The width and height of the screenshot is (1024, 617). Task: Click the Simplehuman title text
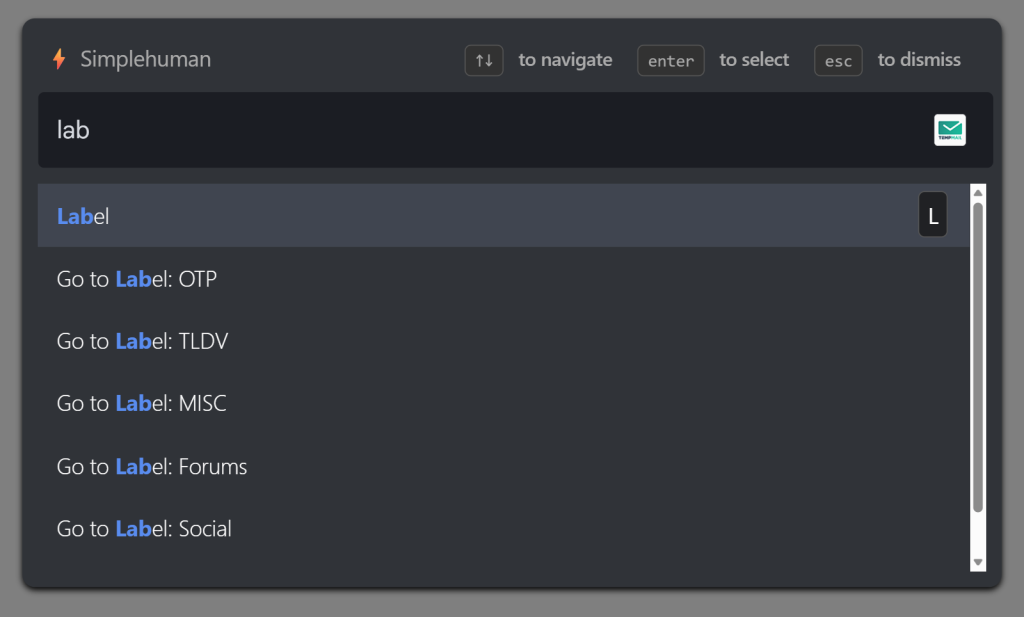point(145,60)
